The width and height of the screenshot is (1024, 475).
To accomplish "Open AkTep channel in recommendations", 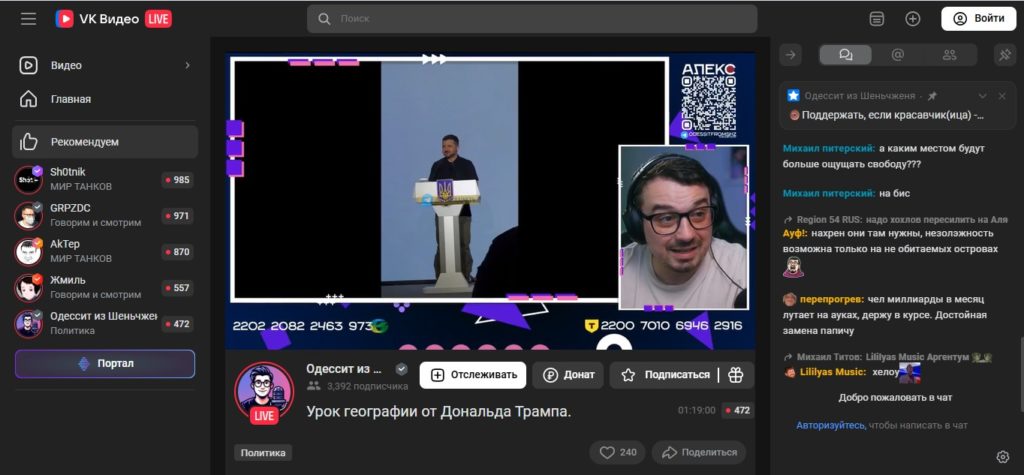I will pyautogui.click(x=104, y=252).
